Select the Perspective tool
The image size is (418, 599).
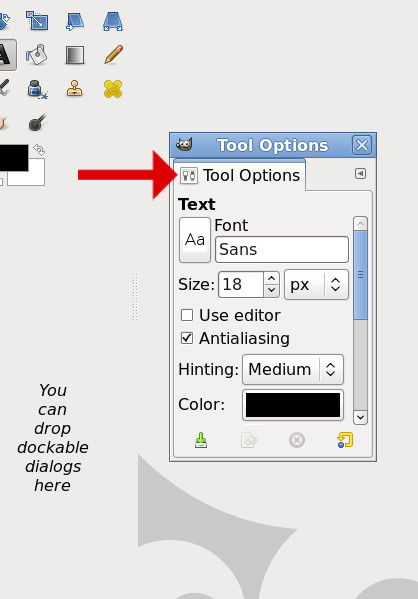[113, 21]
